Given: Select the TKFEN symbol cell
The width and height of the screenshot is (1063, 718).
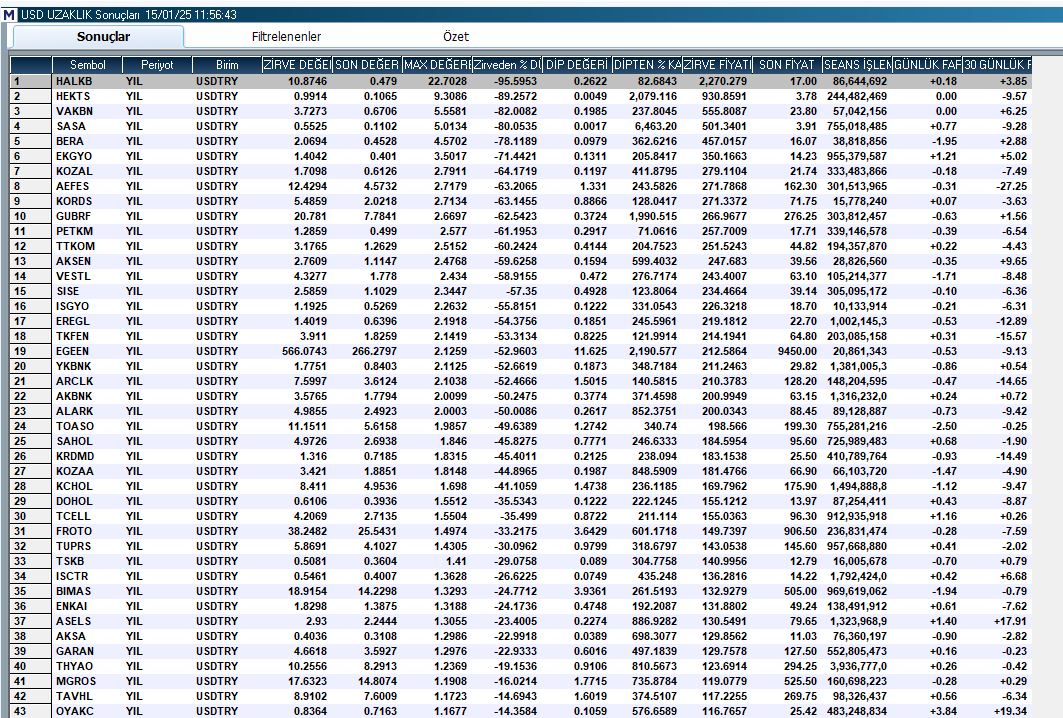Looking at the screenshot, I should click(87, 336).
